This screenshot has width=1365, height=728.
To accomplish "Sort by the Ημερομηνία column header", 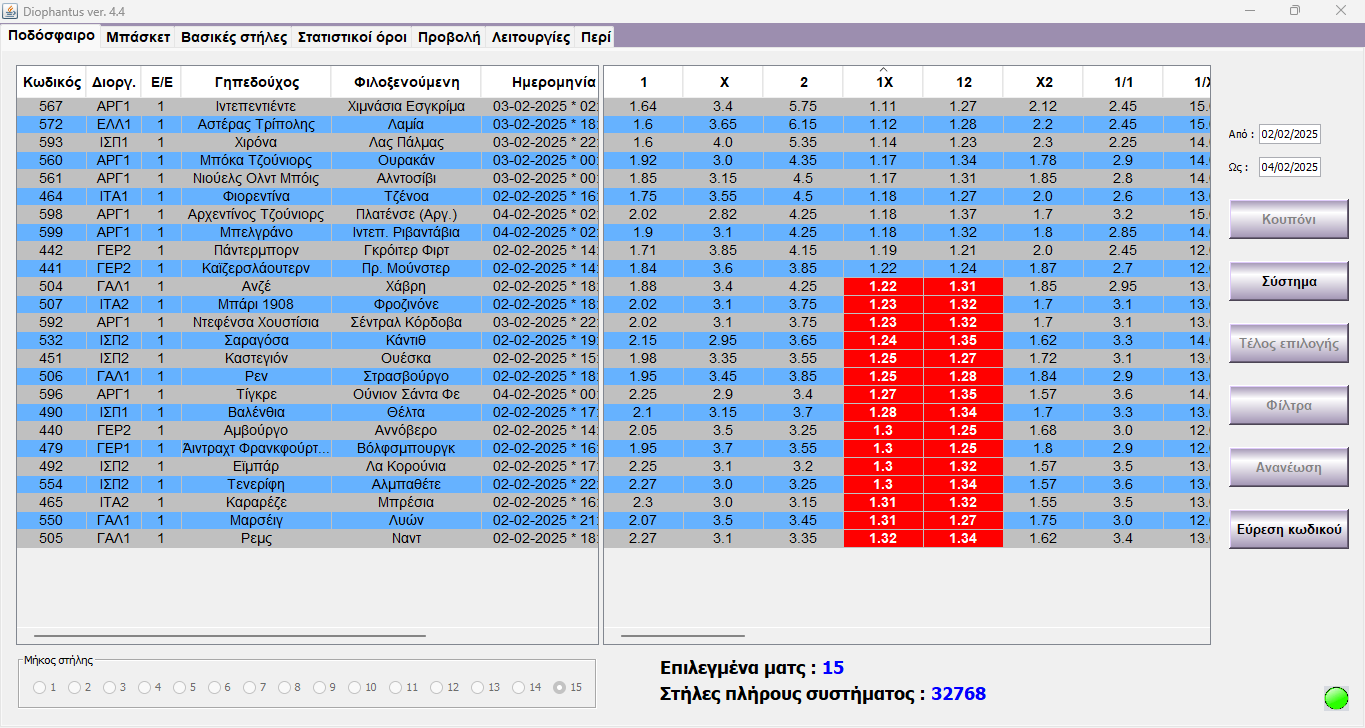I will click(x=540, y=82).
